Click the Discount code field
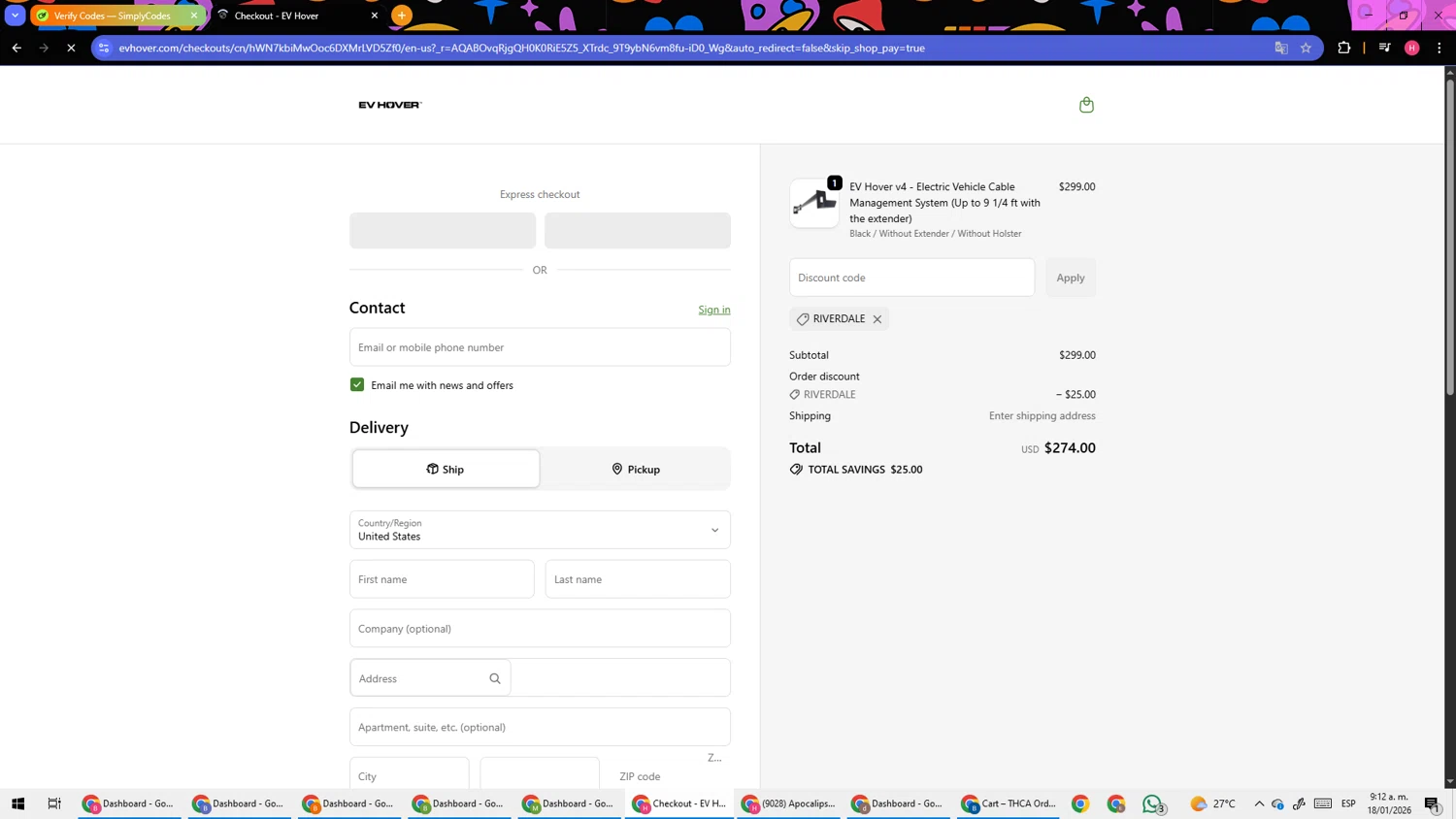The height and width of the screenshot is (819, 1456). coord(911,278)
